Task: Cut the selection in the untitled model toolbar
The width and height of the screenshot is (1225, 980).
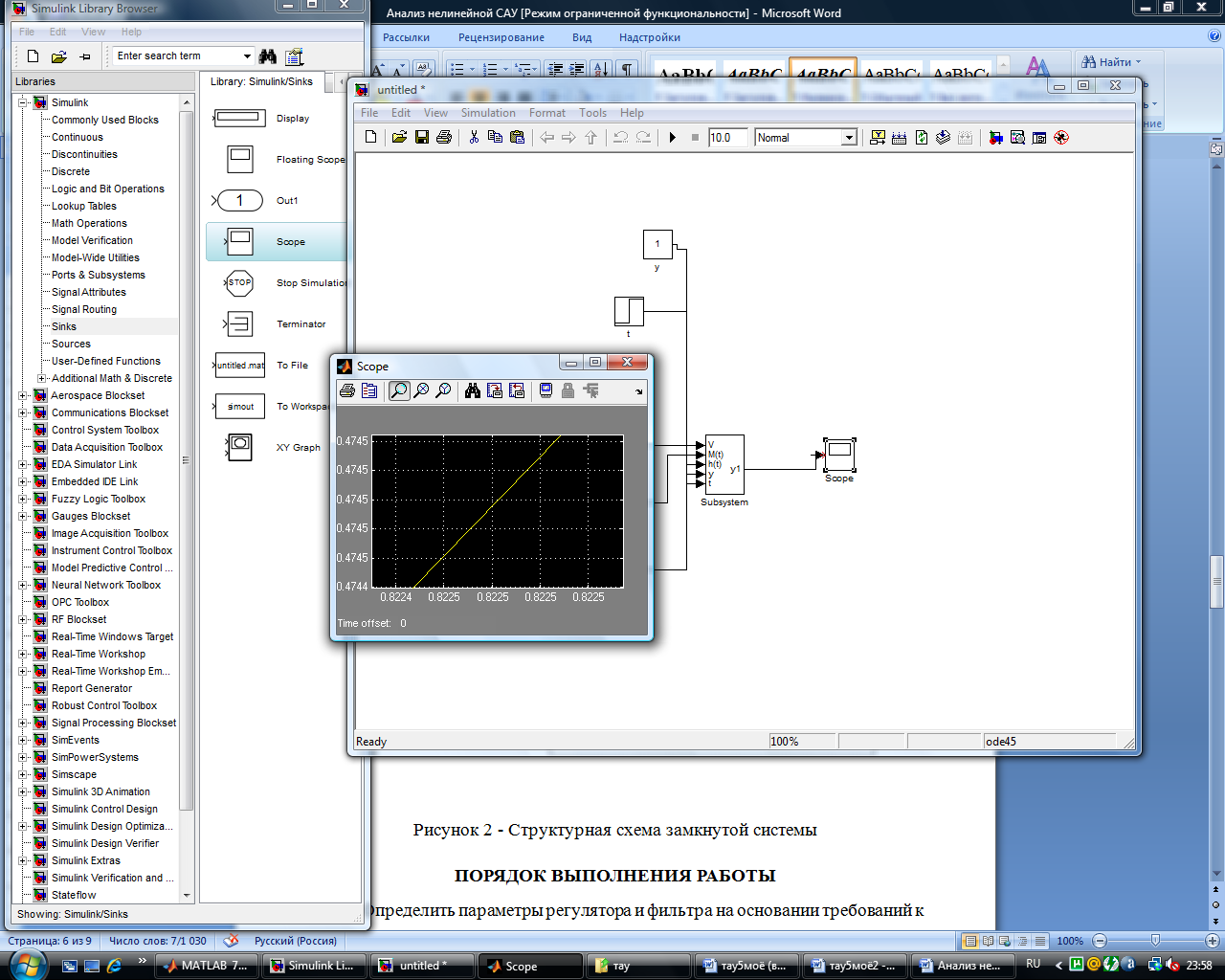Action: (474, 138)
